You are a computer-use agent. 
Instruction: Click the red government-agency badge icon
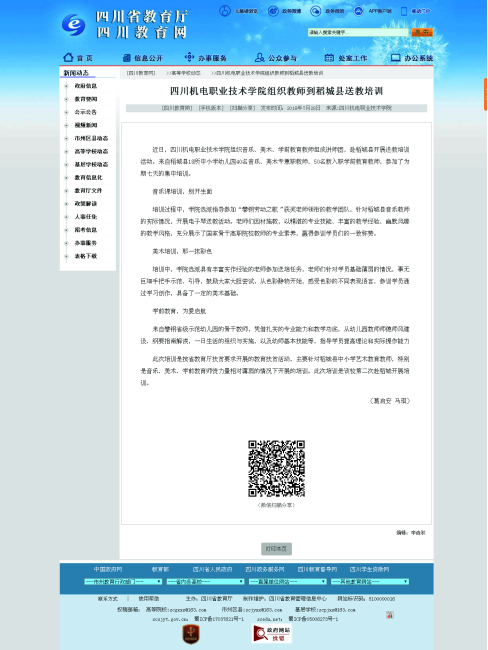[x=191, y=634]
